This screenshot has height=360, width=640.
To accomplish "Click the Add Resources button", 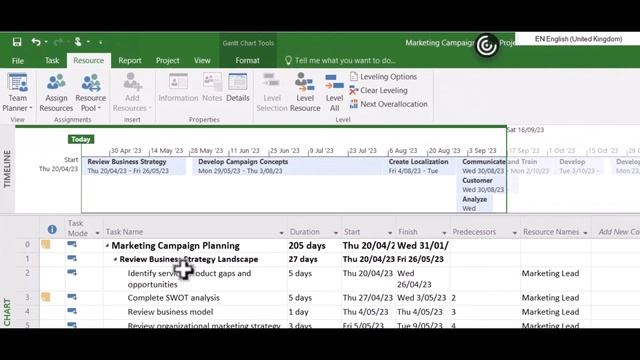I will coord(132,92).
